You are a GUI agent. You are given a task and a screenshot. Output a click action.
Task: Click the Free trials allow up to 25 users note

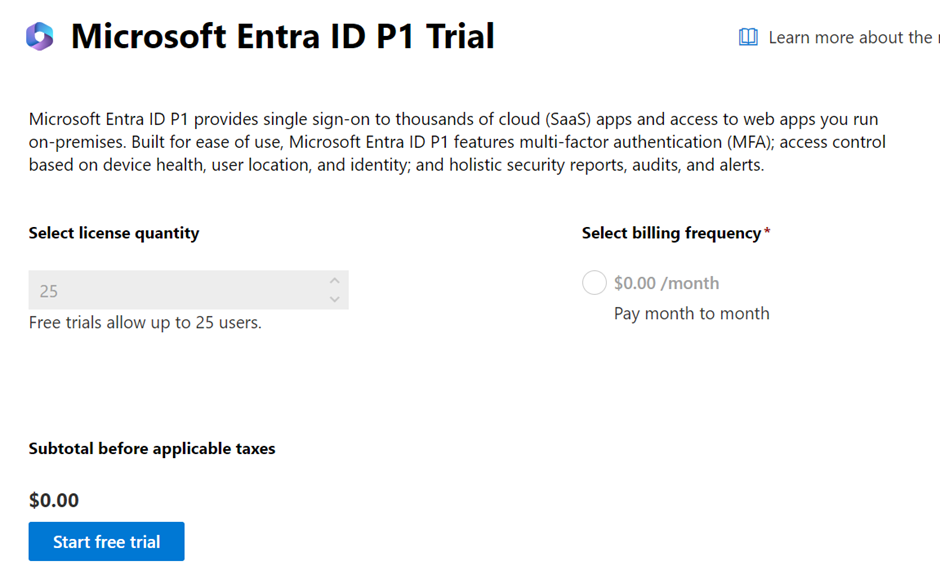click(145, 322)
